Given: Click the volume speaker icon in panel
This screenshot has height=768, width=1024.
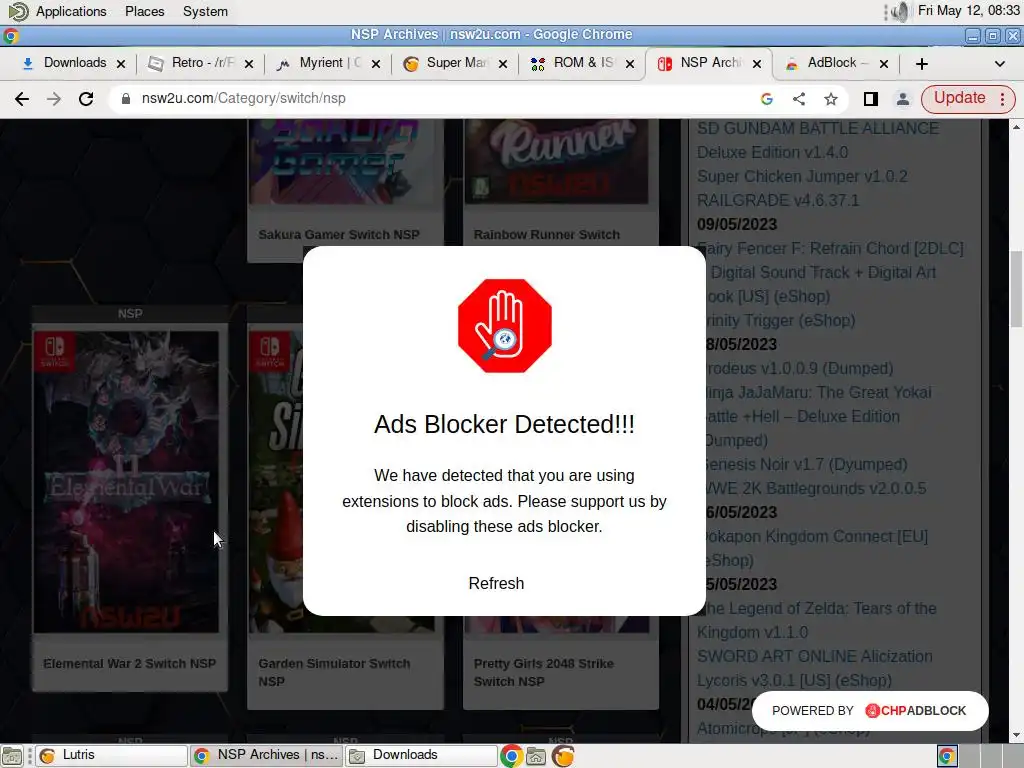Looking at the screenshot, I should click(900, 11).
